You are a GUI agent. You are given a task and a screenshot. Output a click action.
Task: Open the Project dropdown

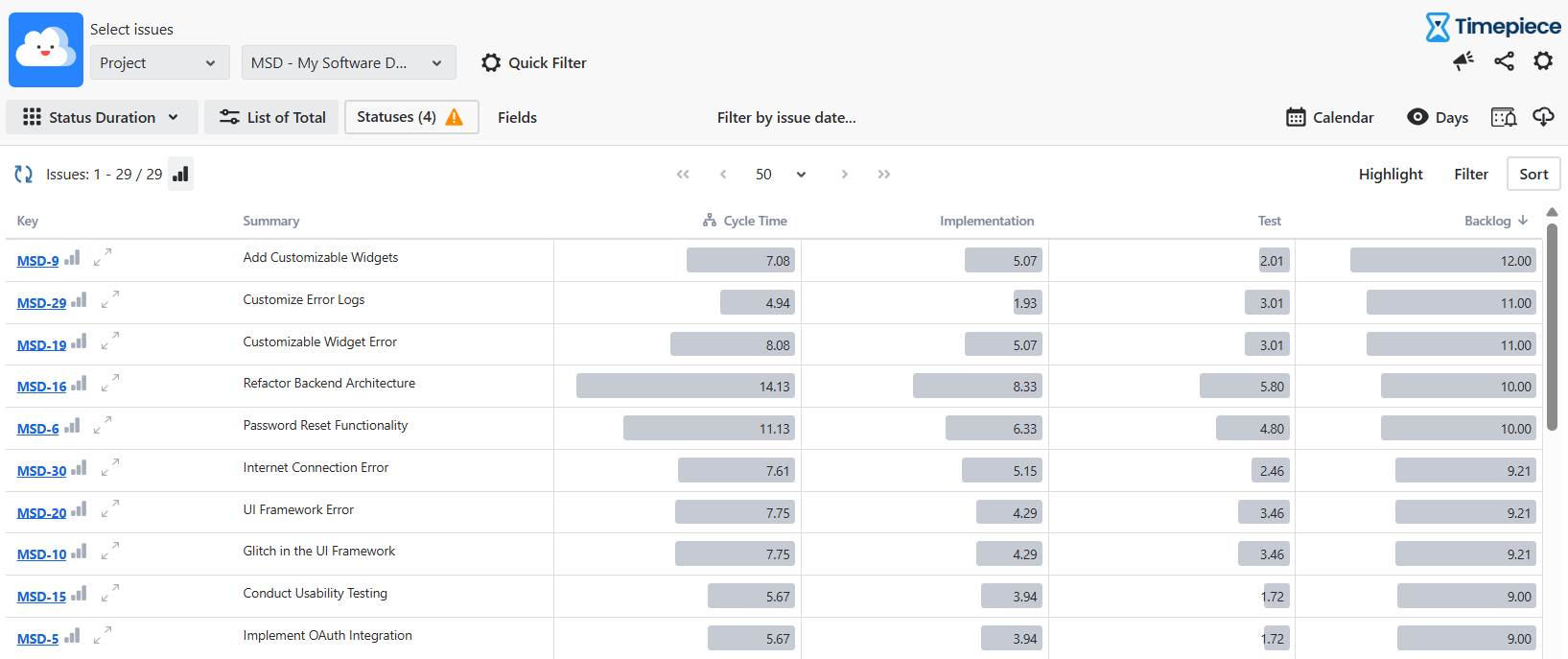[x=160, y=62]
